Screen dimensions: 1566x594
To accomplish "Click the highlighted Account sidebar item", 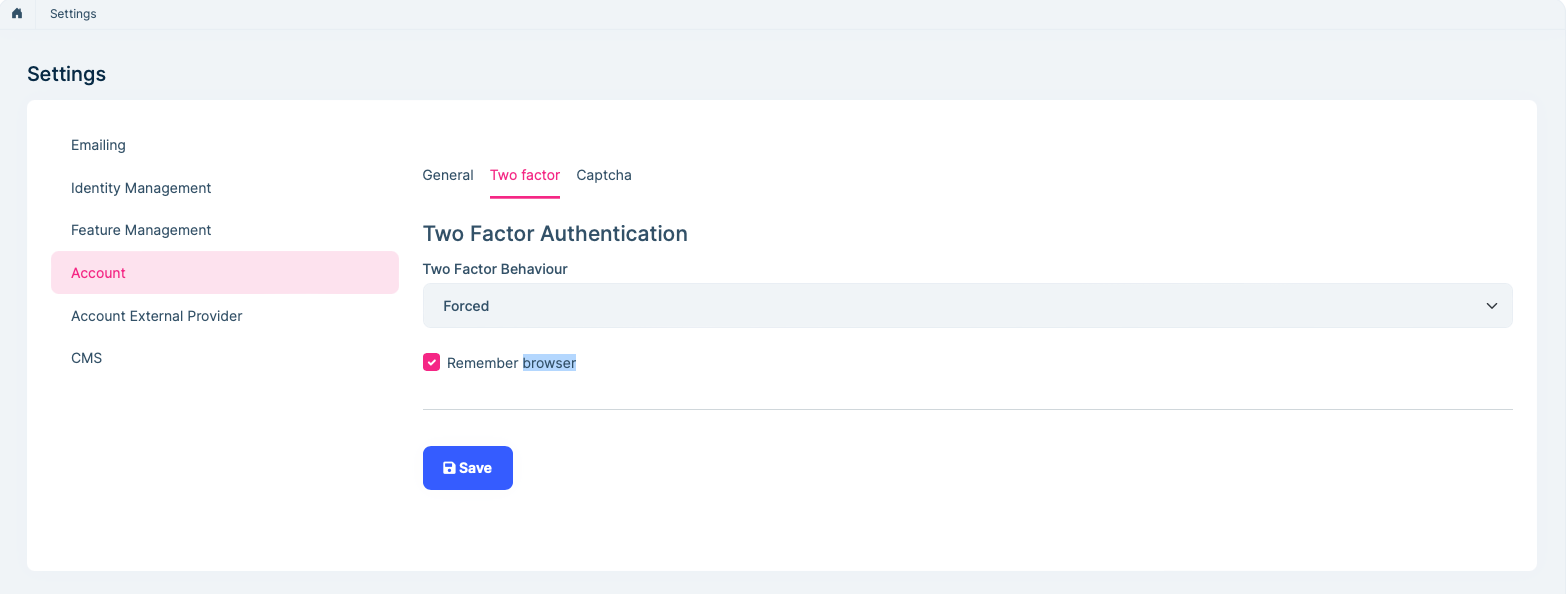I will pyautogui.click(x=98, y=272).
